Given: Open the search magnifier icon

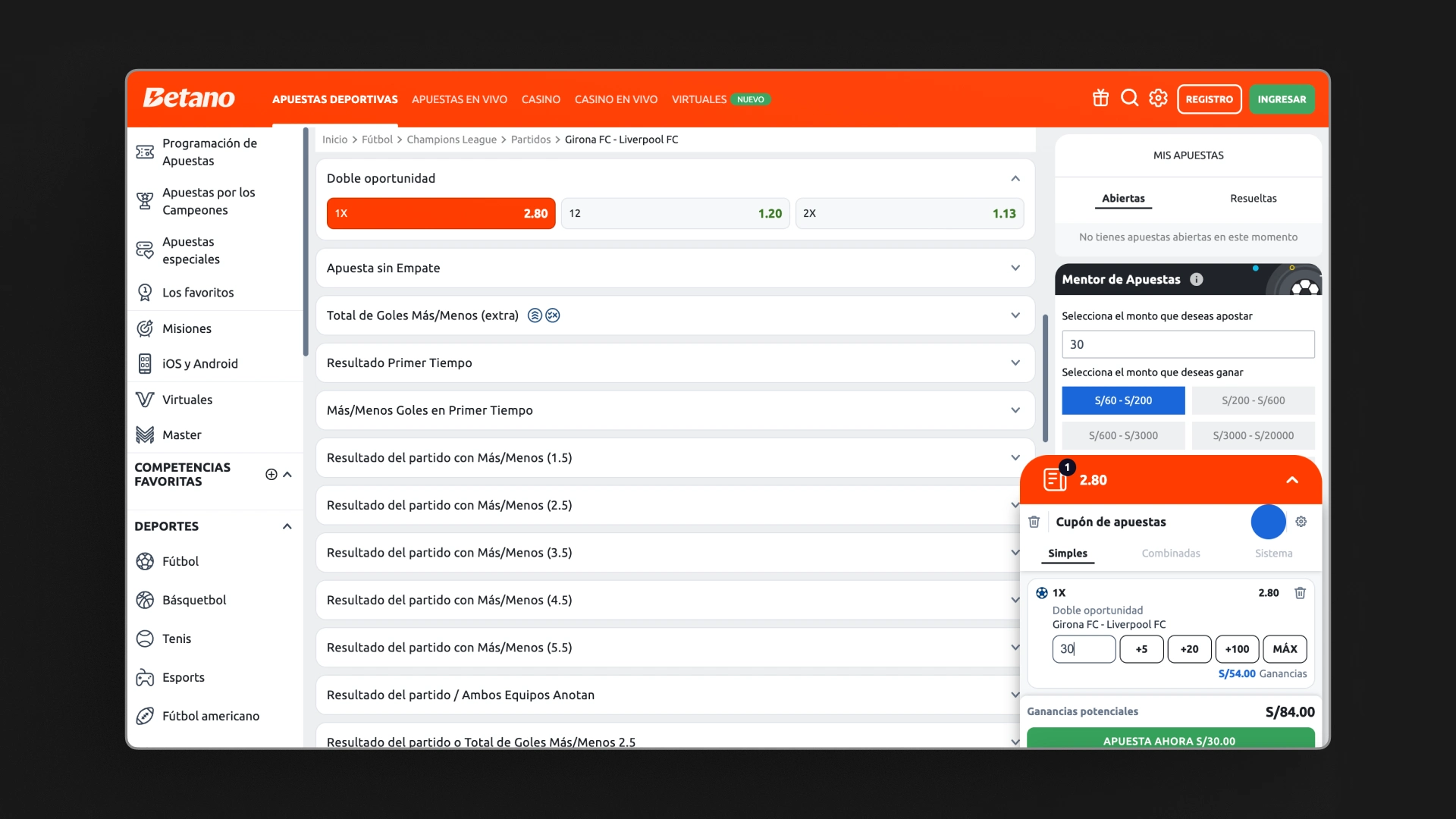Looking at the screenshot, I should (1129, 98).
